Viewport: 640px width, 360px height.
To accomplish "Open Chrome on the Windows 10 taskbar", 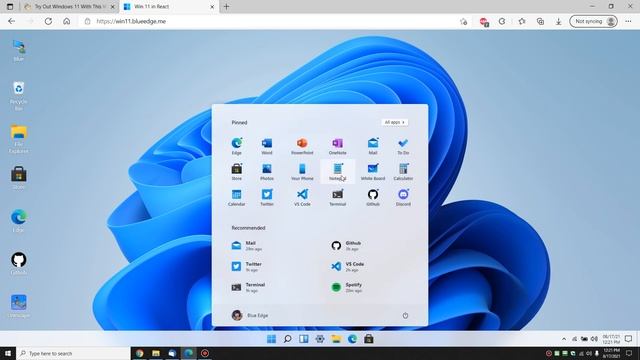I will 140,353.
